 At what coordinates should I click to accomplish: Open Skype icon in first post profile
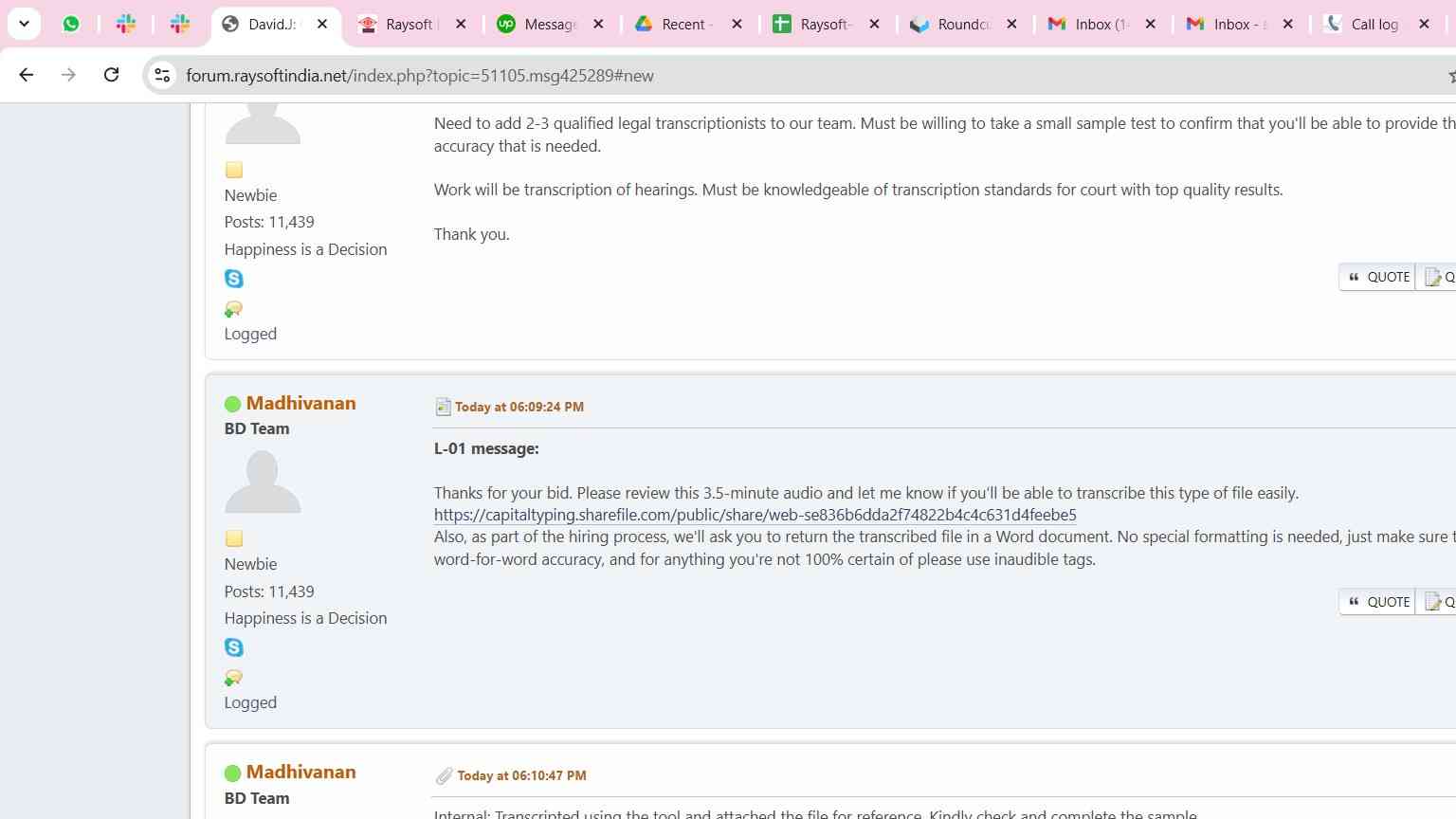point(234,279)
